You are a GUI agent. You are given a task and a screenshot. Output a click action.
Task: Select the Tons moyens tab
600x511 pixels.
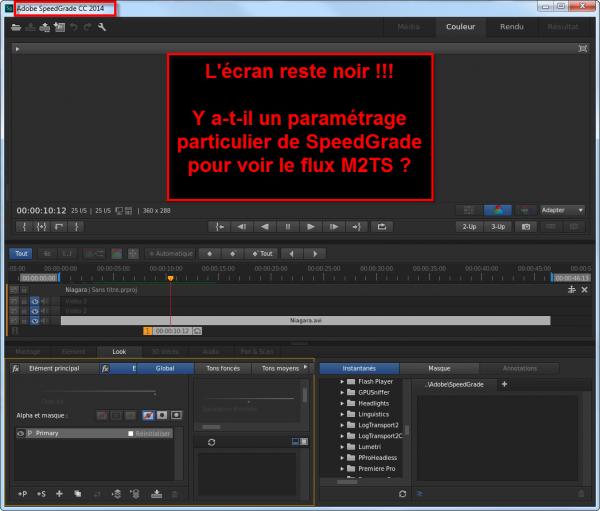280,368
